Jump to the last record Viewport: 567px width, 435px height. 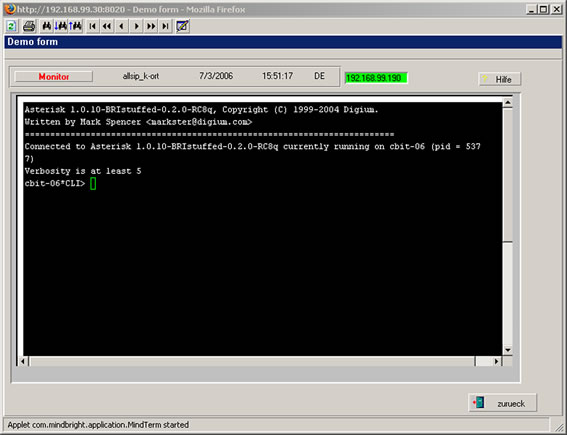tap(165, 26)
